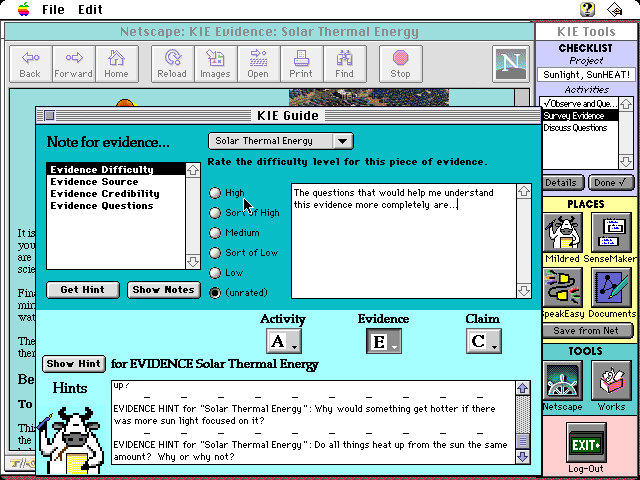Select Discuss Questions activity
This screenshot has height=480, width=640.
(x=580, y=128)
